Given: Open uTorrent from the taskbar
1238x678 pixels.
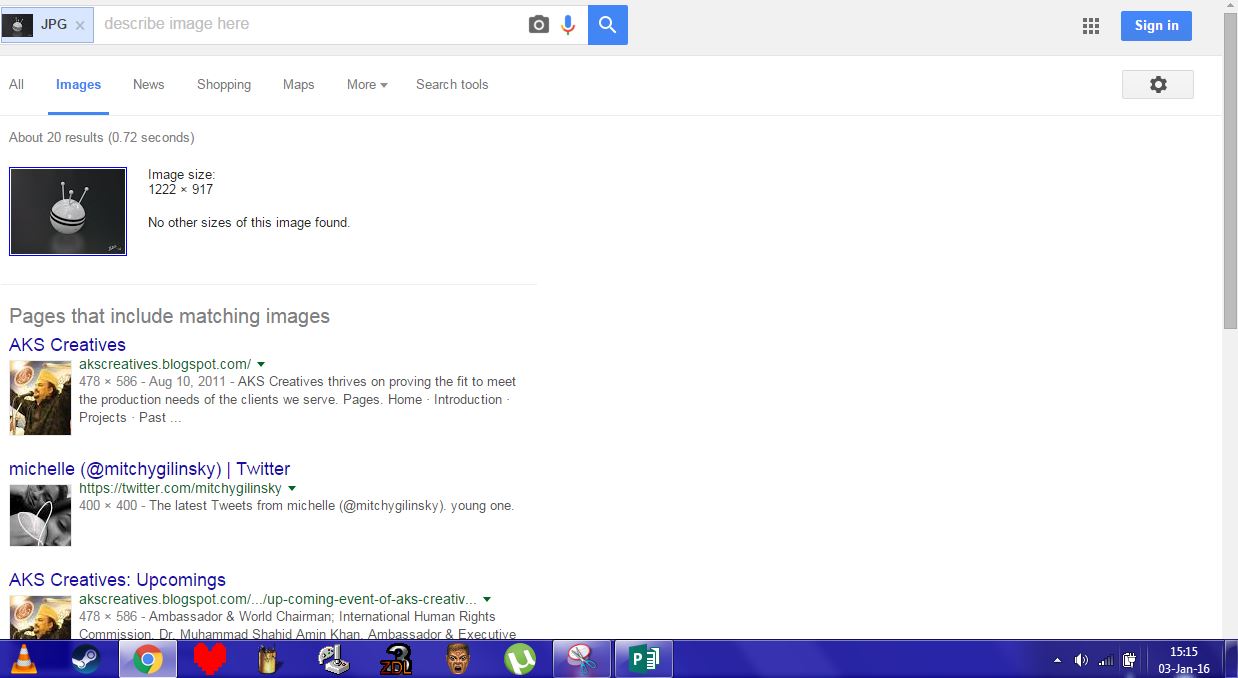Looking at the screenshot, I should click(519, 660).
